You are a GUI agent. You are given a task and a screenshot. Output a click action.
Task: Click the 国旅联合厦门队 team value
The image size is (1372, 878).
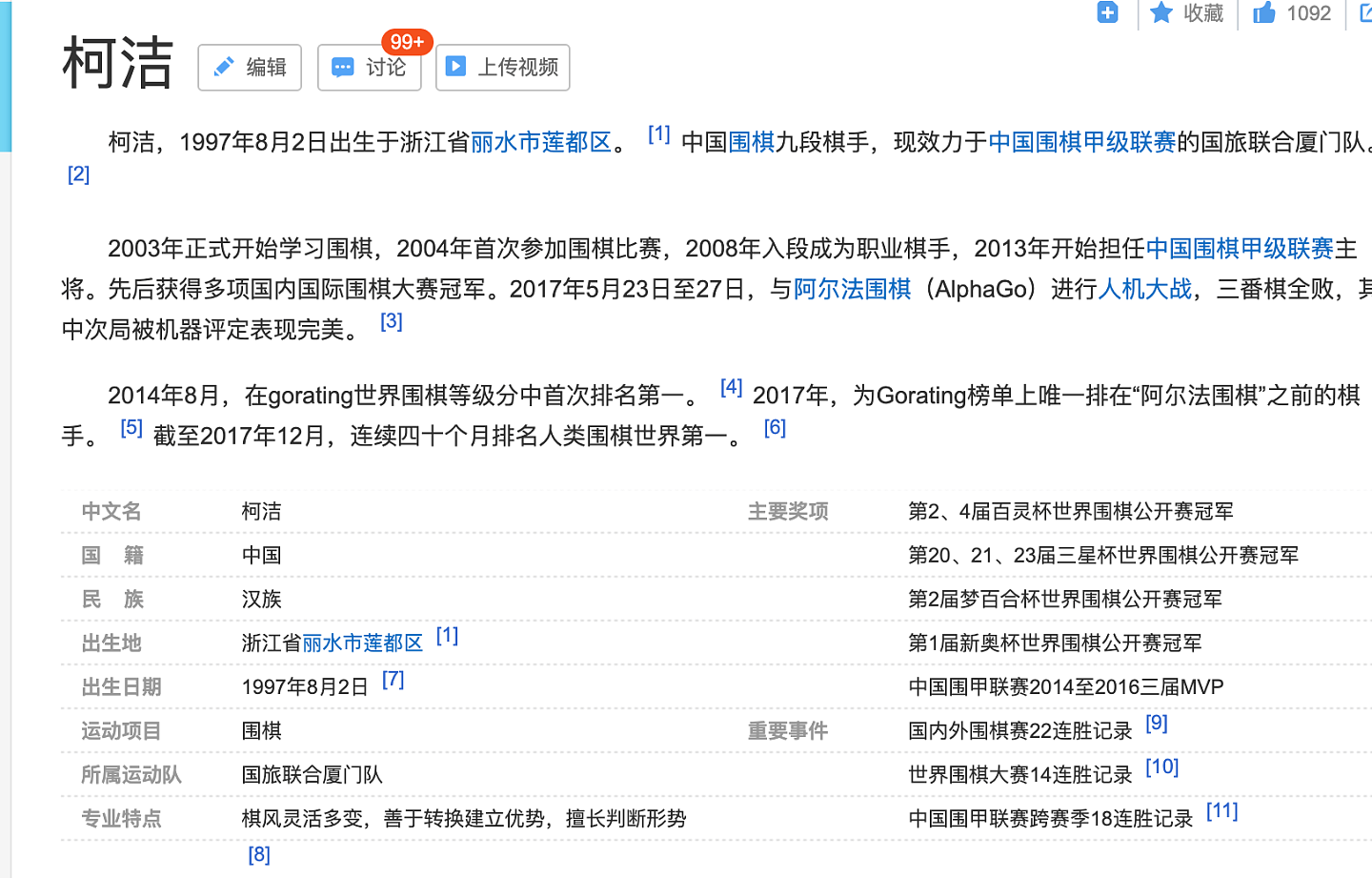313,775
